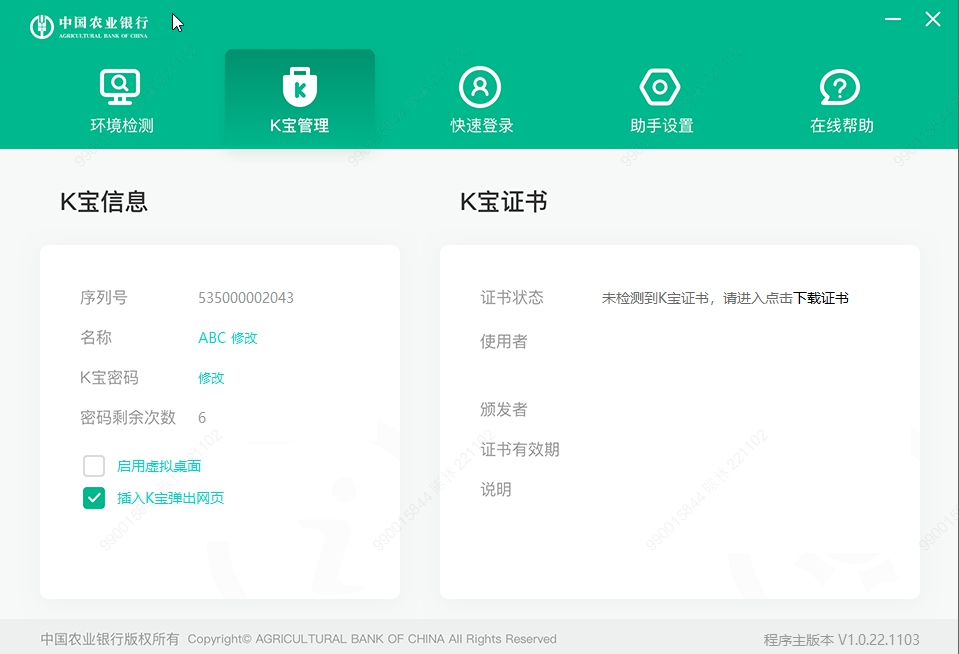Open the 环境检测 environment check icon

point(120,87)
